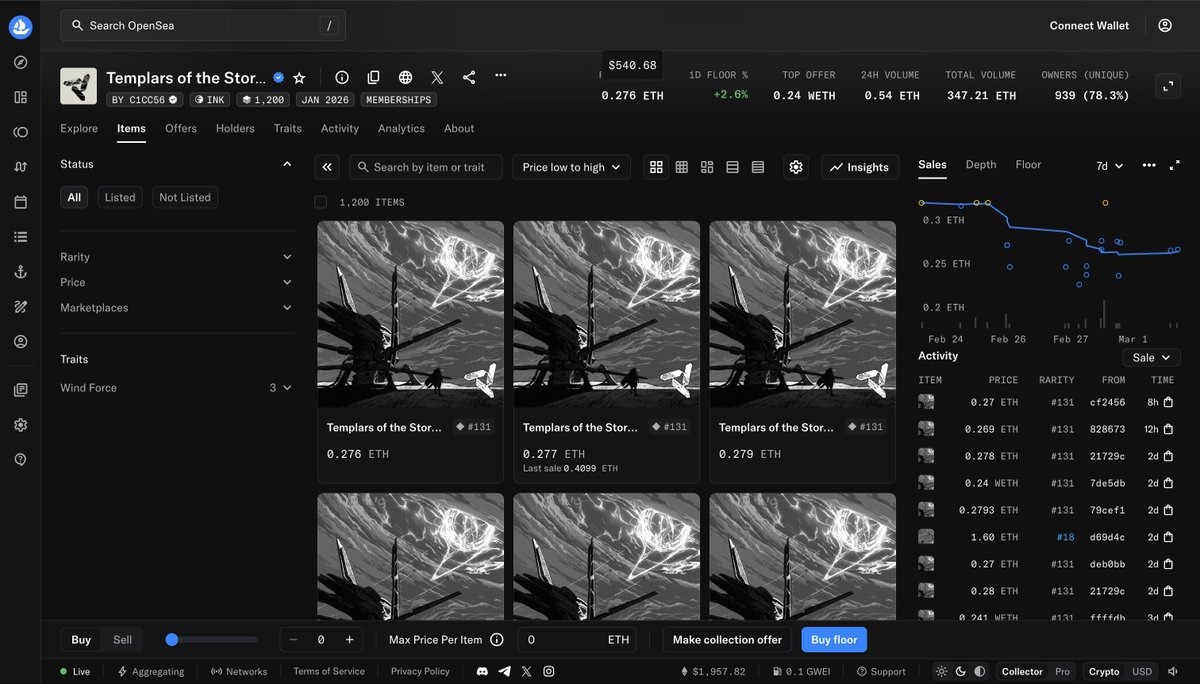The width and height of the screenshot is (1200, 684).
Task: Filter status by Listed
Action: coord(120,198)
